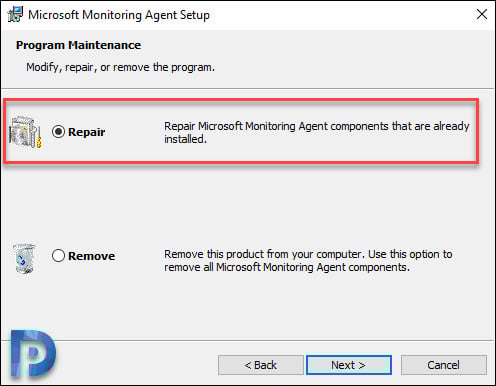Screen dimensions: 496x386
Task: Click the bold Remove label text
Action: click(x=92, y=256)
